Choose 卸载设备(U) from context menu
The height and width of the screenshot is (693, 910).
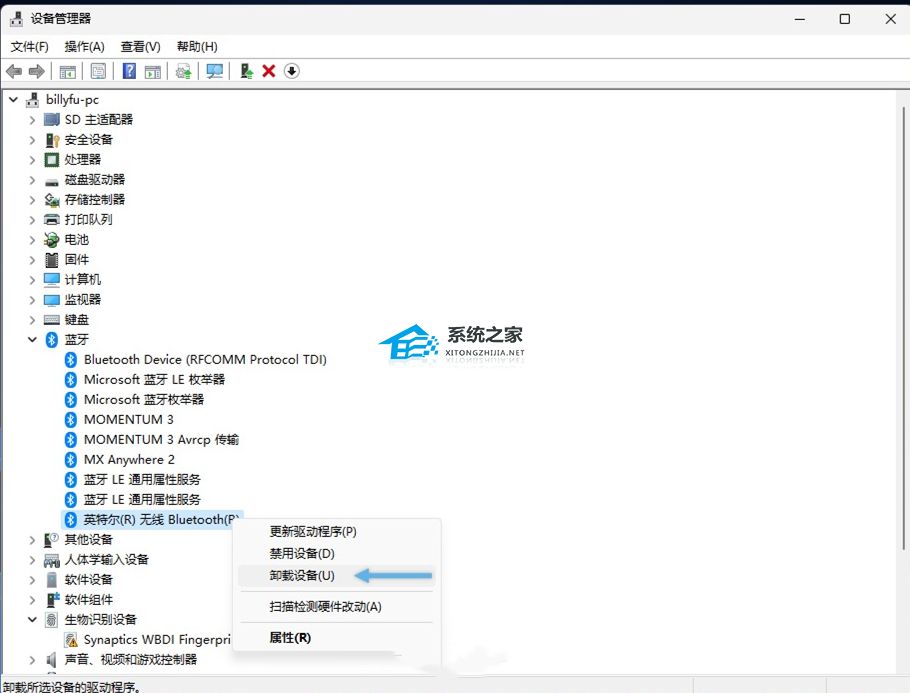coord(337,576)
